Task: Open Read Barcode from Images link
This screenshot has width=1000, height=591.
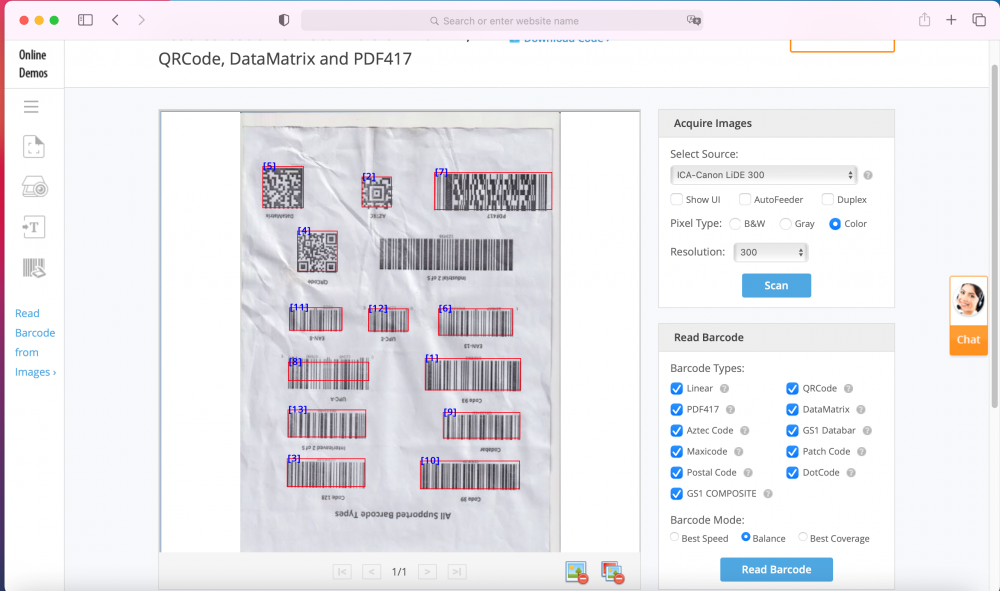Action: pyautogui.click(x=35, y=342)
